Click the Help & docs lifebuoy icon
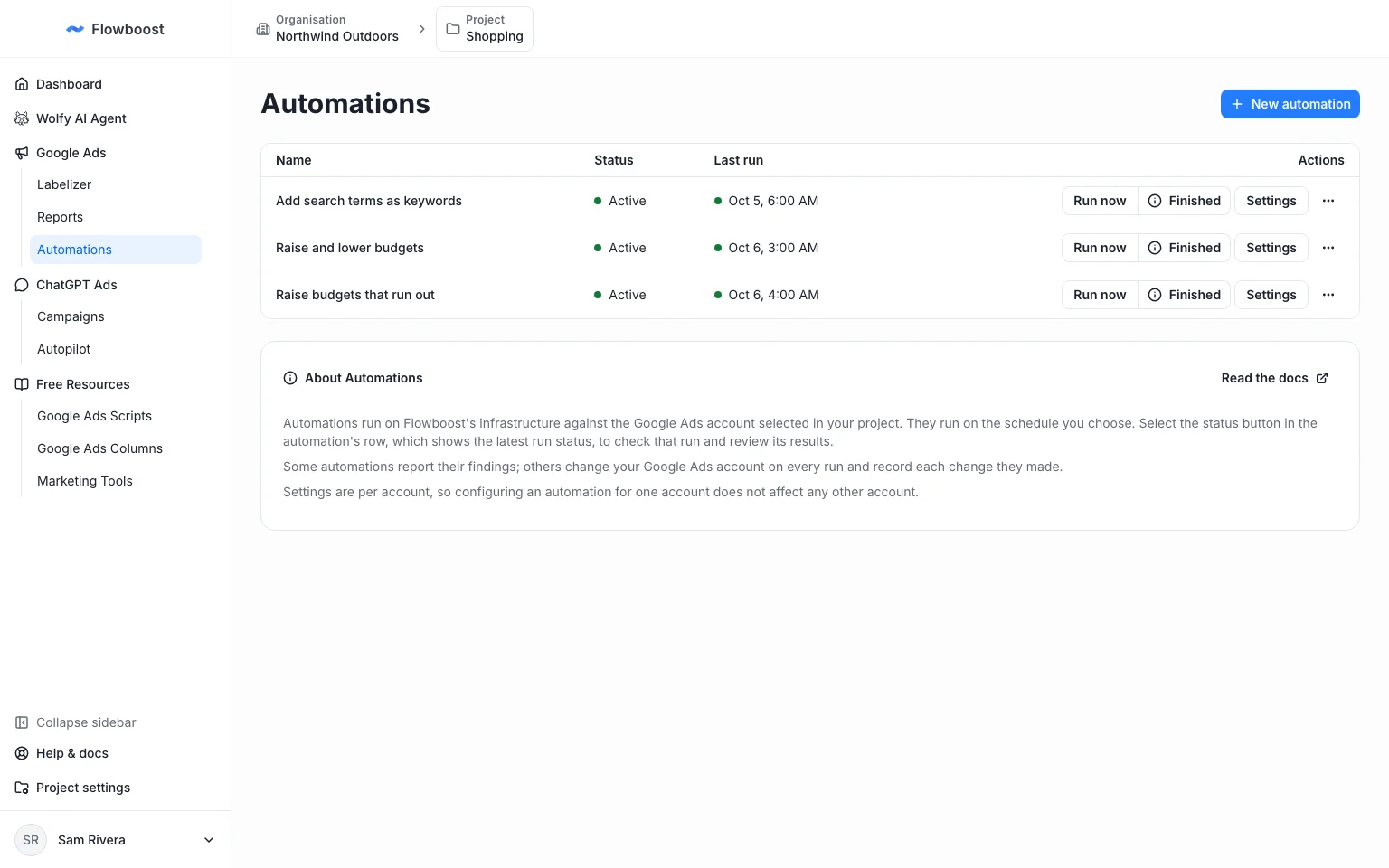 (x=22, y=753)
